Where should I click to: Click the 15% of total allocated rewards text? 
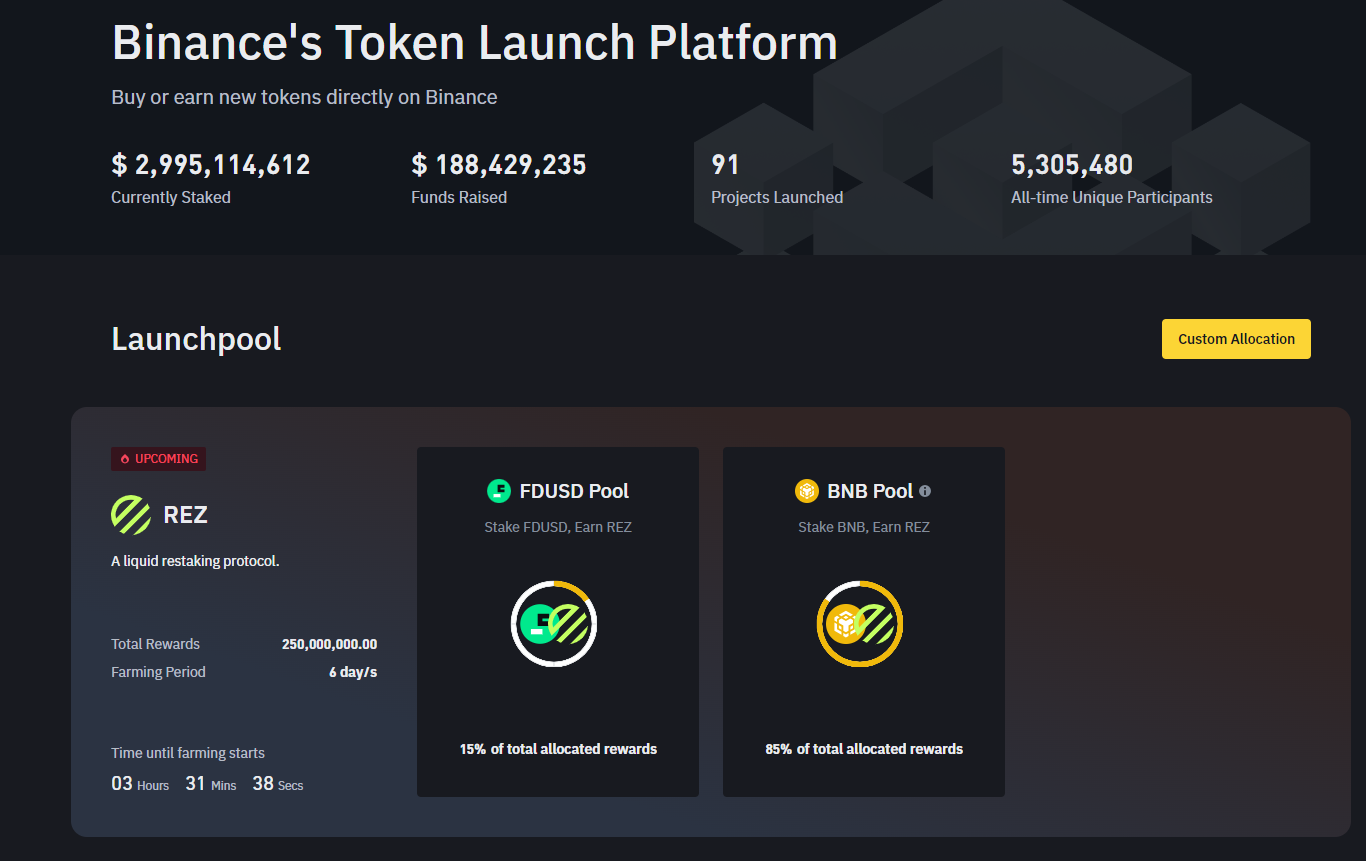coord(558,749)
